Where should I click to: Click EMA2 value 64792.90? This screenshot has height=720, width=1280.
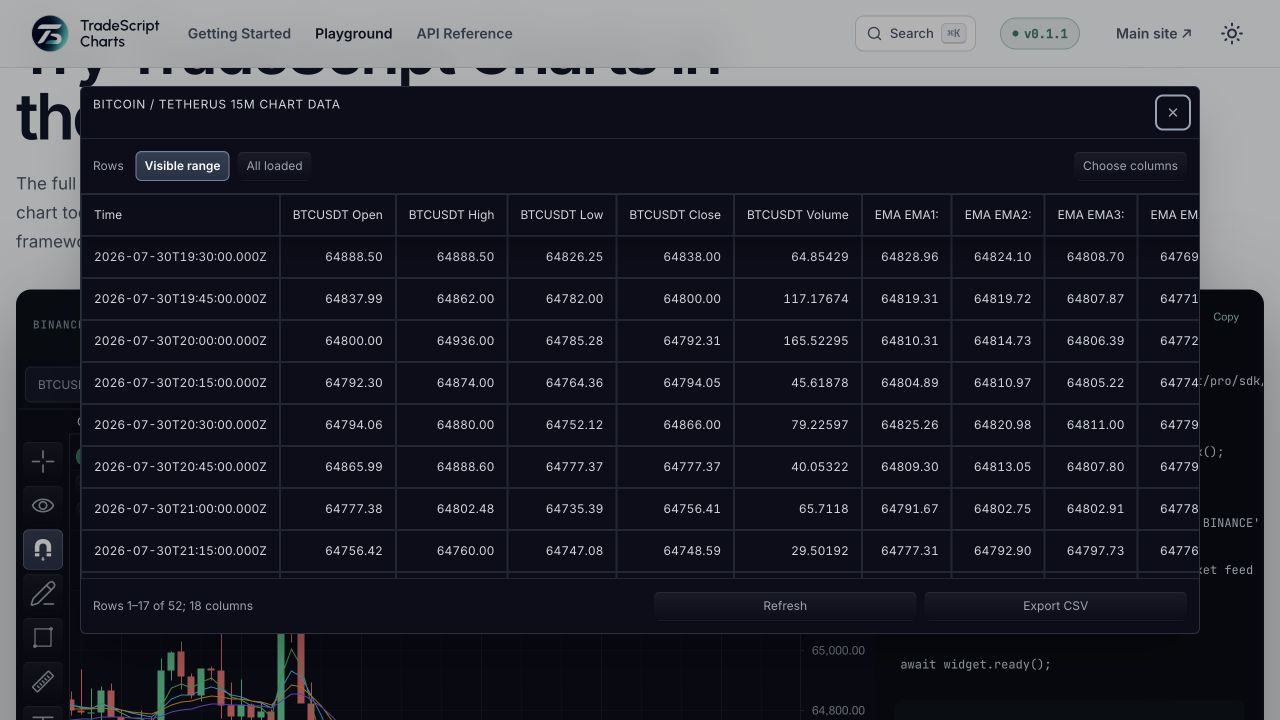pos(998,551)
